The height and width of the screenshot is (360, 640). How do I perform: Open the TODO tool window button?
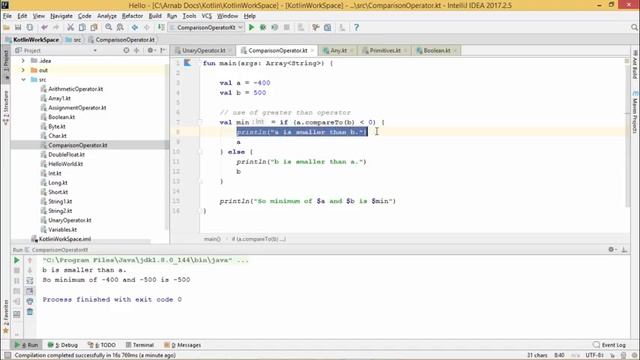click(102, 345)
